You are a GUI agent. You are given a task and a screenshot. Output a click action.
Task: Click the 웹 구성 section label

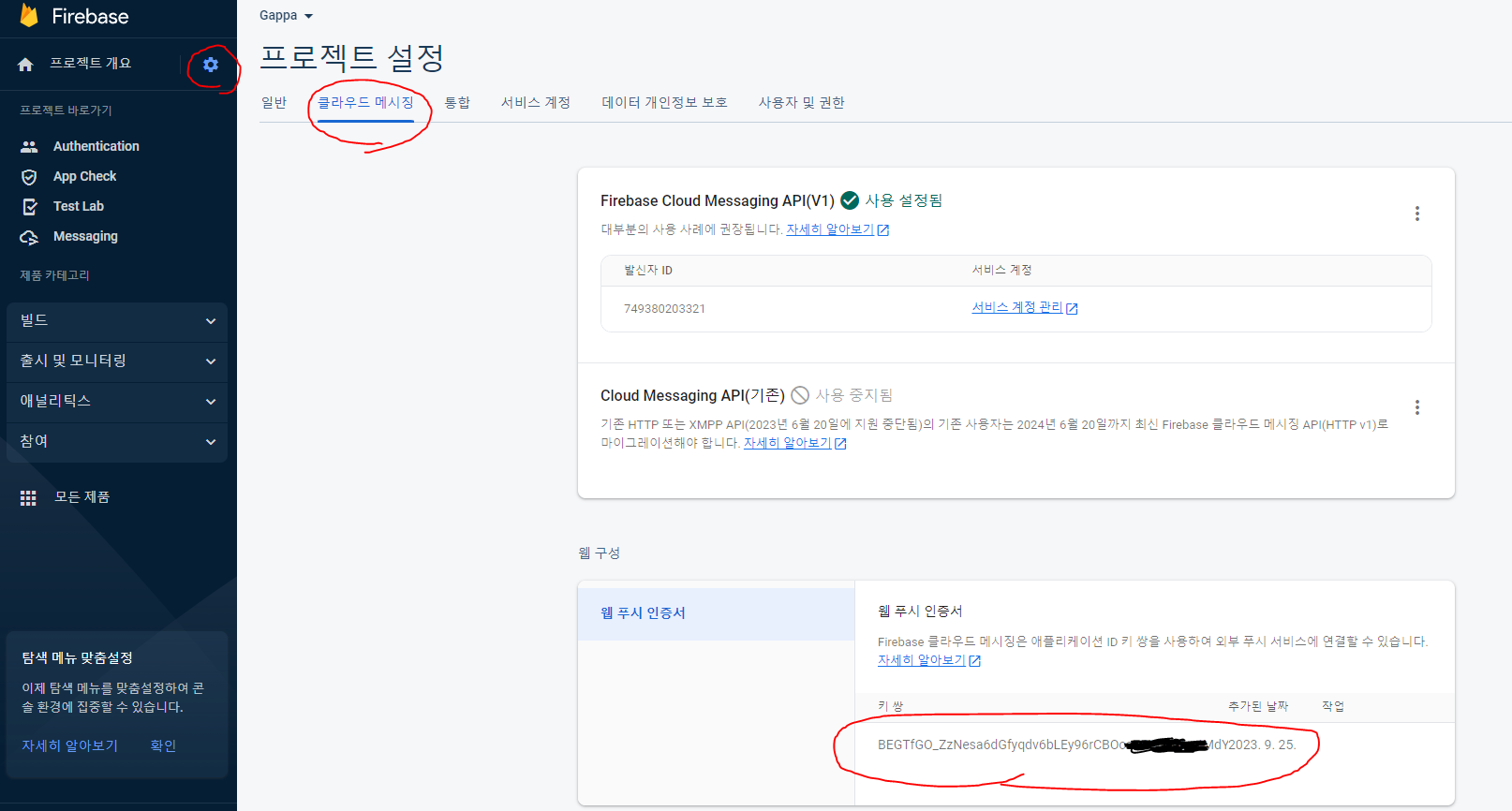(x=600, y=553)
